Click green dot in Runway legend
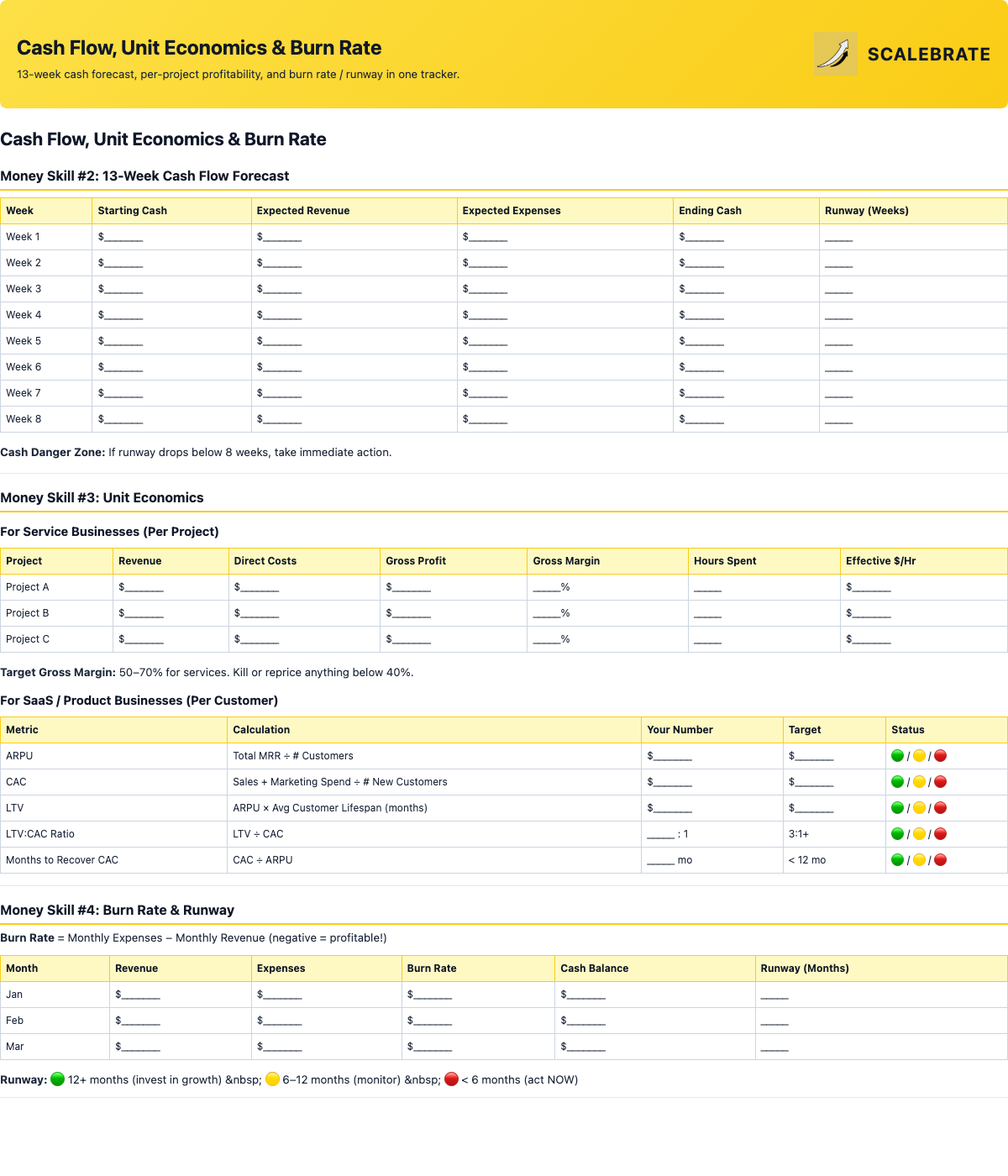 pos(58,1079)
